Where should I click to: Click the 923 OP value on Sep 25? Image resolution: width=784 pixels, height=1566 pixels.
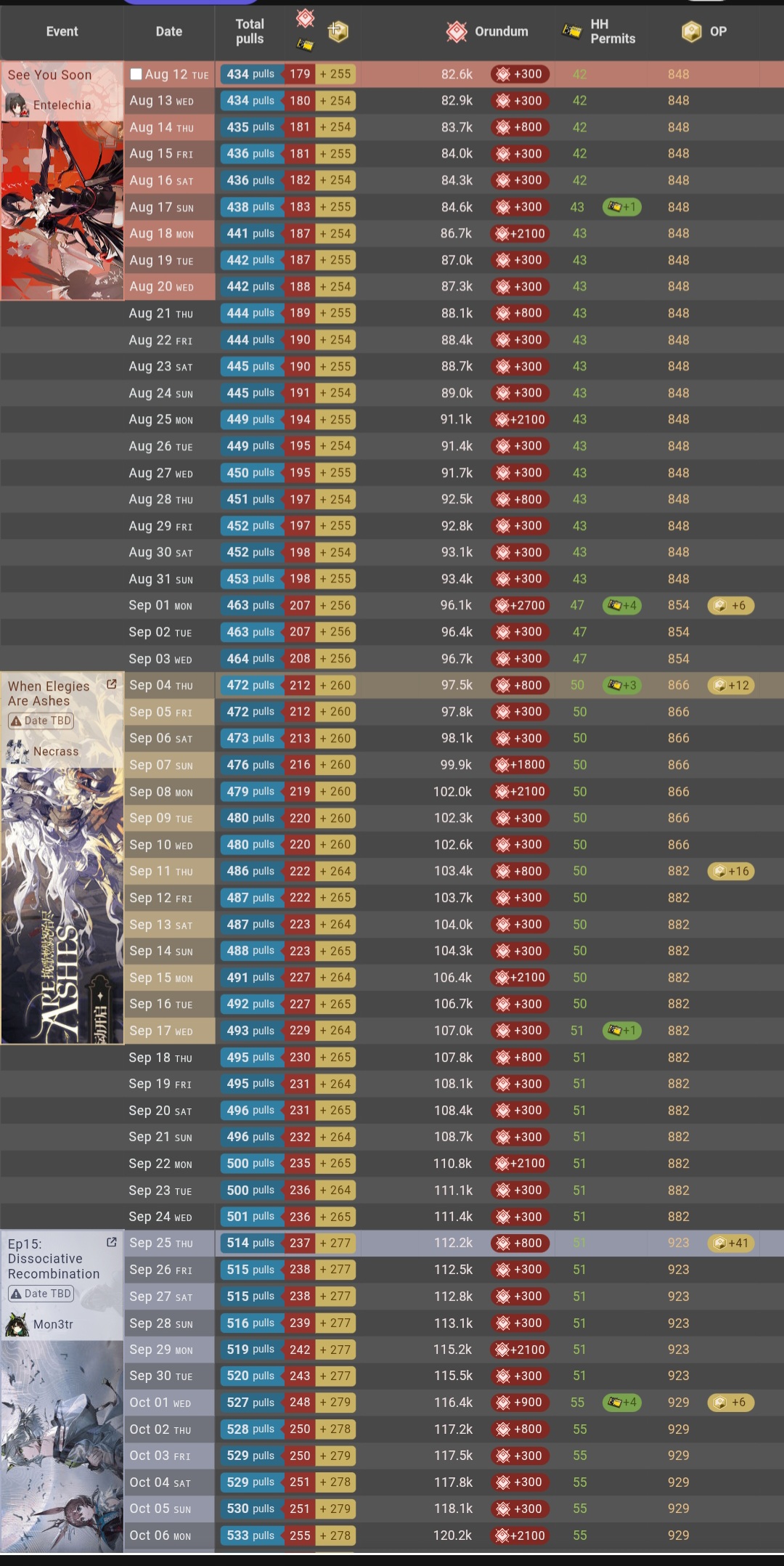point(678,1243)
